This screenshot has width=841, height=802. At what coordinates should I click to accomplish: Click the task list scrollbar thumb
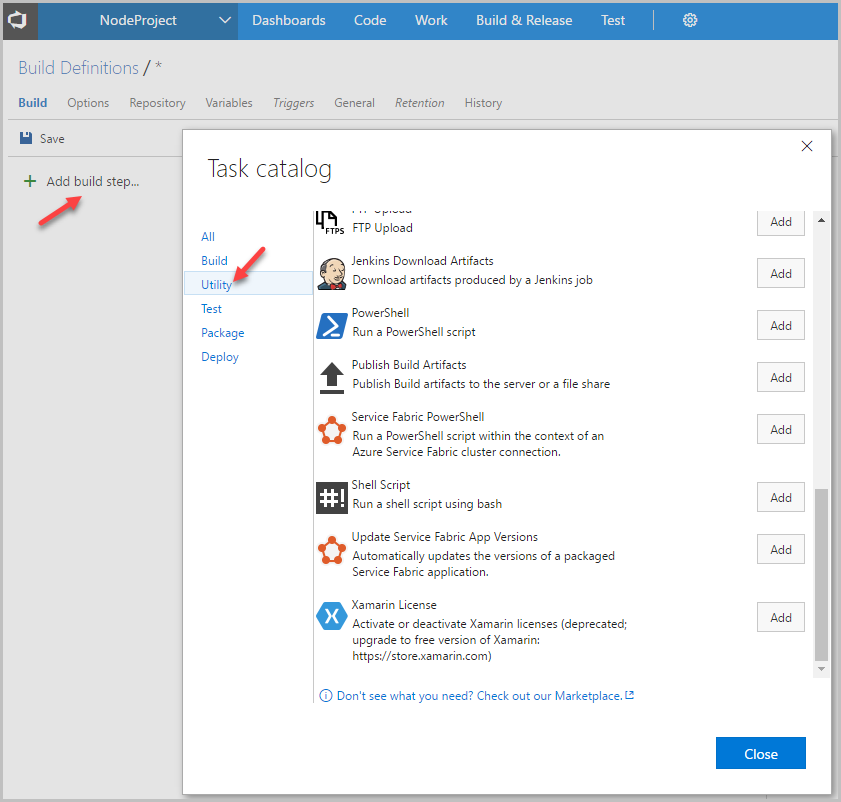pos(821,574)
